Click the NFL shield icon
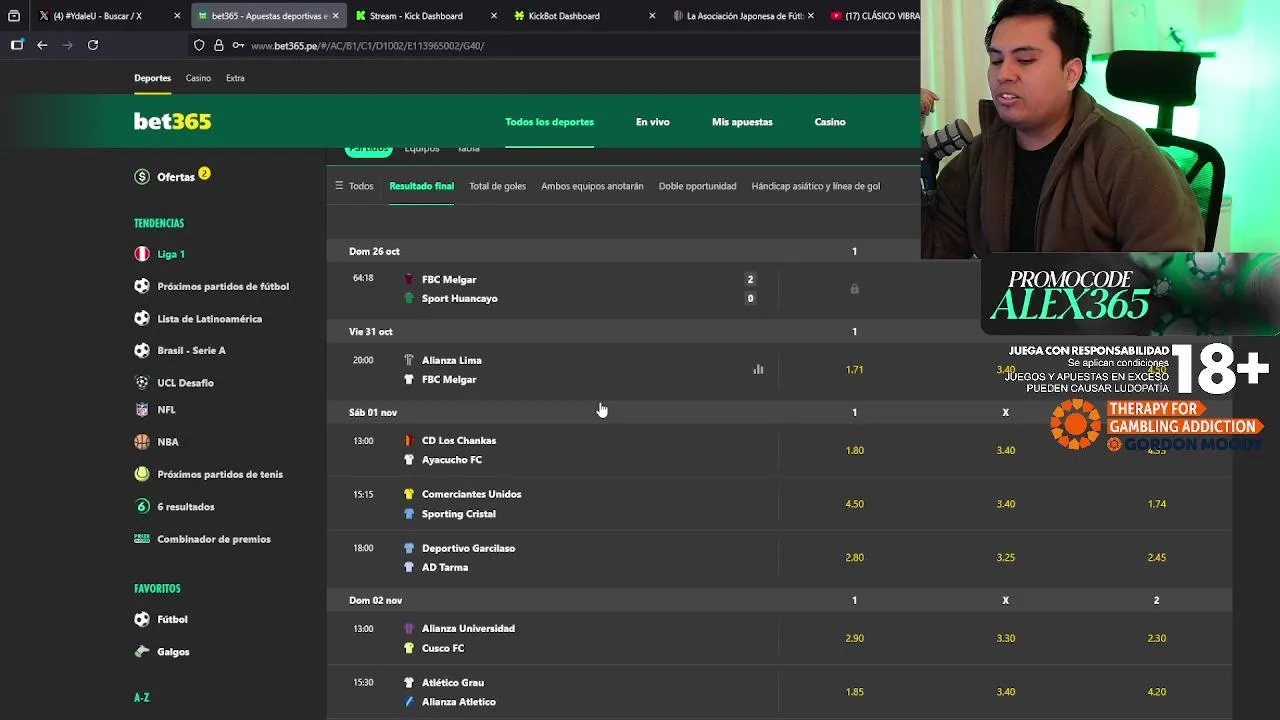 click(x=142, y=410)
